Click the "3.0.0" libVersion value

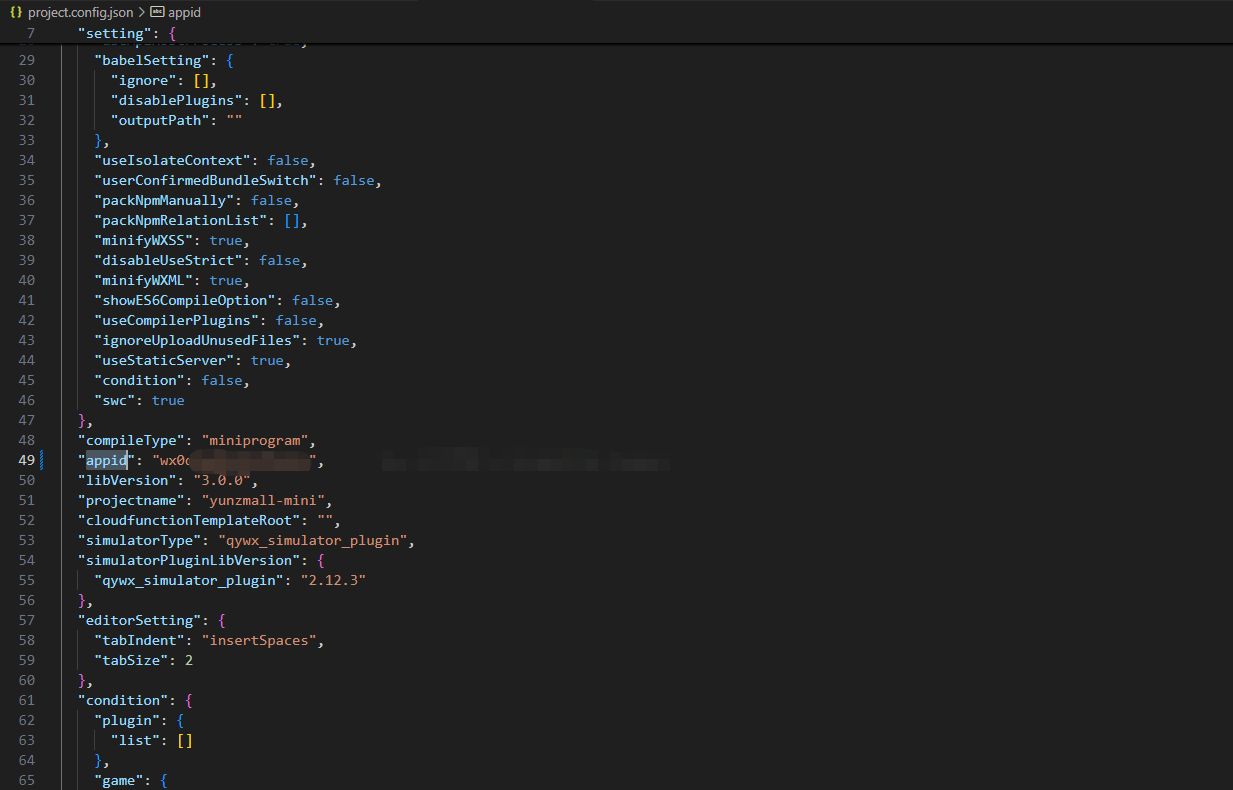point(217,480)
